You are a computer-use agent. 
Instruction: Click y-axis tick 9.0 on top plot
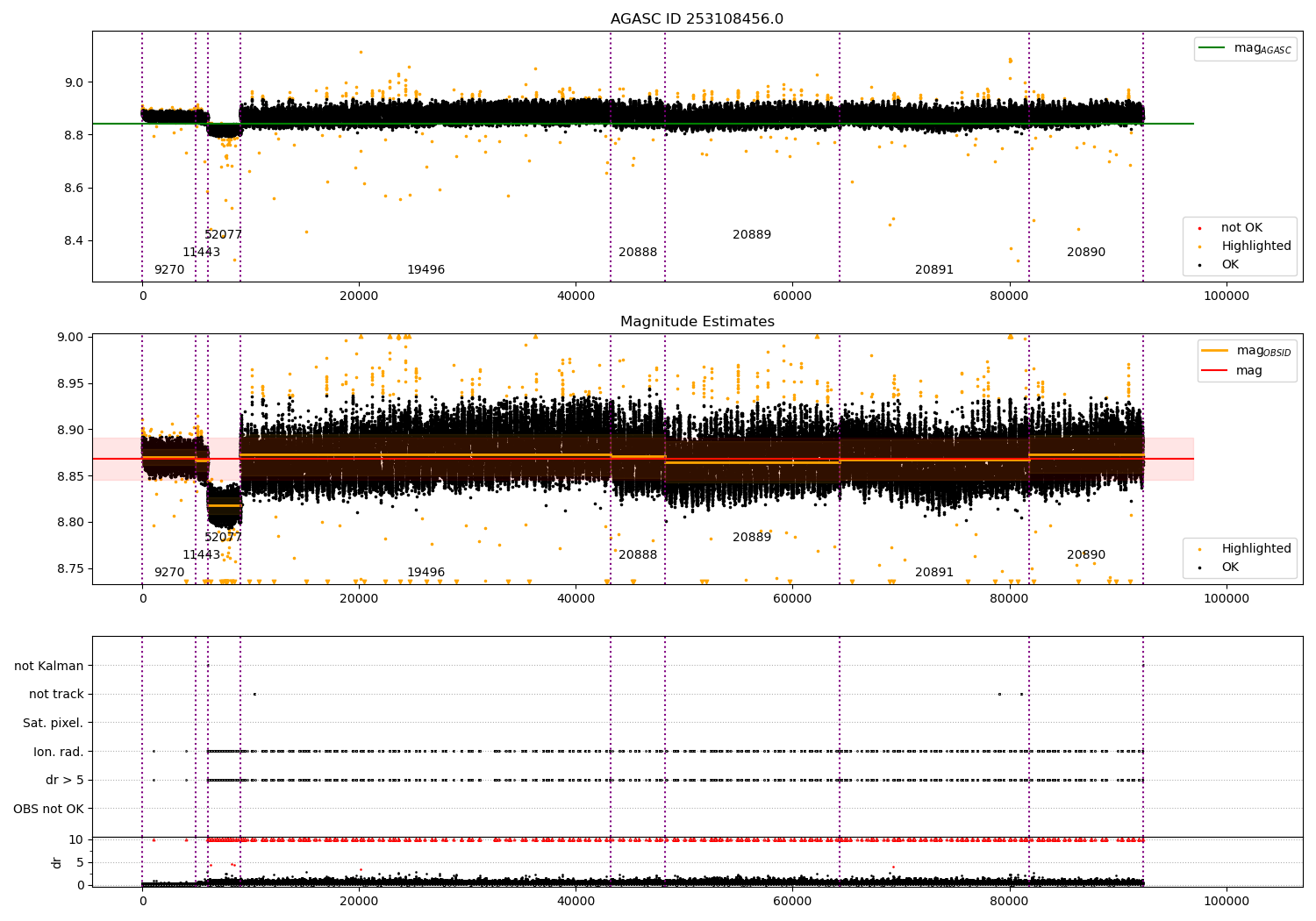[73, 82]
